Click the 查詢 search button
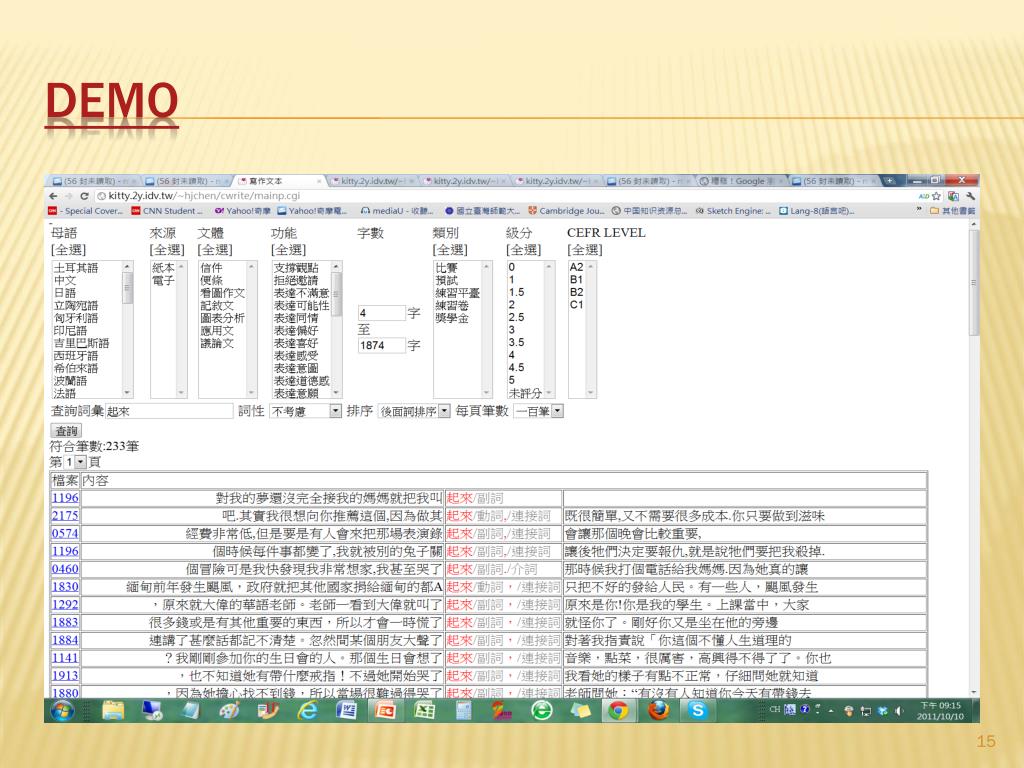The width and height of the screenshot is (1024, 768). point(66,431)
